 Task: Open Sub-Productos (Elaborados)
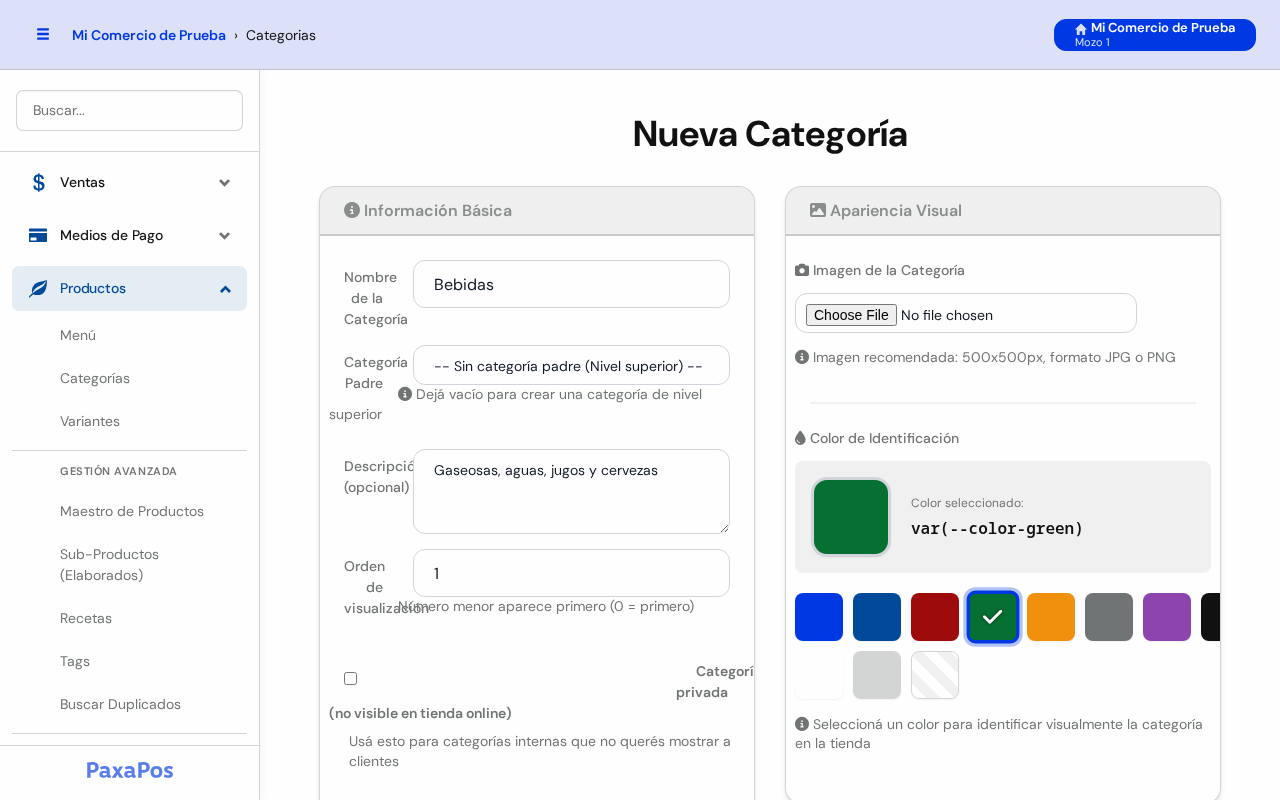[110, 564]
